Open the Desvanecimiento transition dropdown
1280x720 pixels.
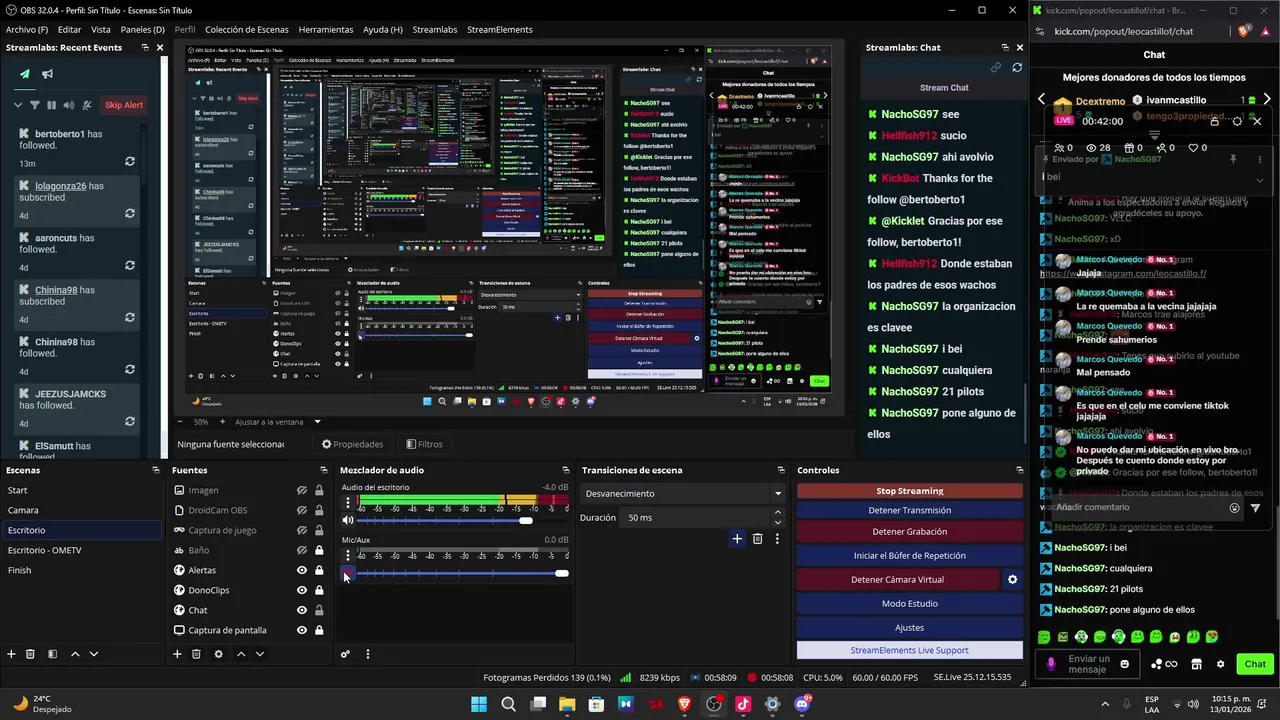(x=682, y=493)
